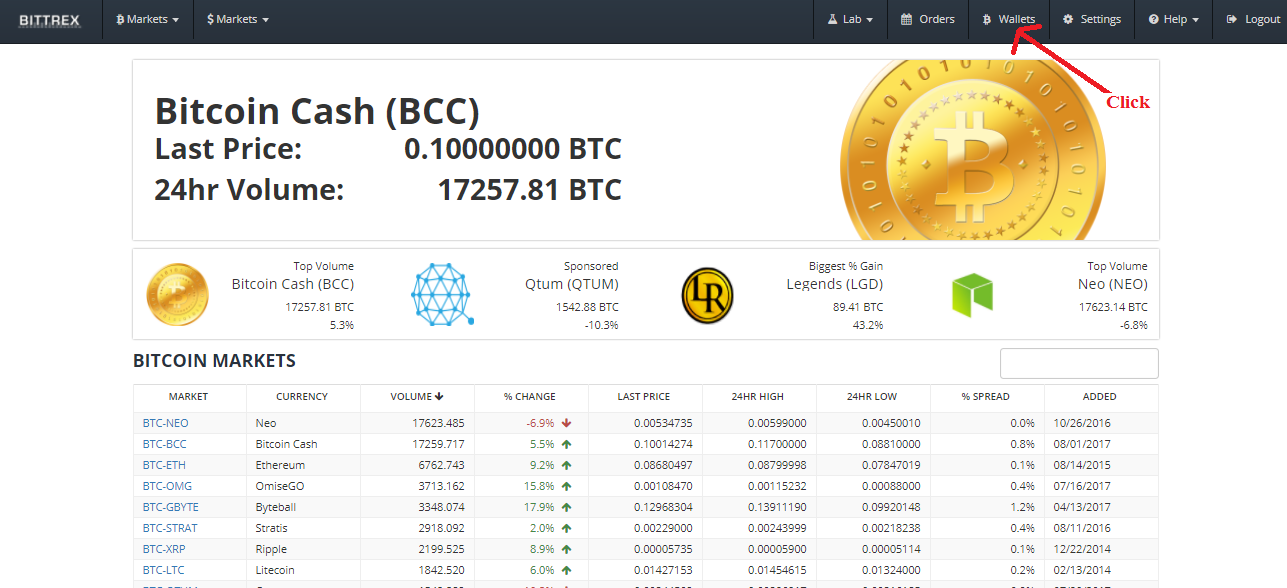Sort by 24HR High header
This screenshot has height=588, width=1287.
[x=758, y=397]
